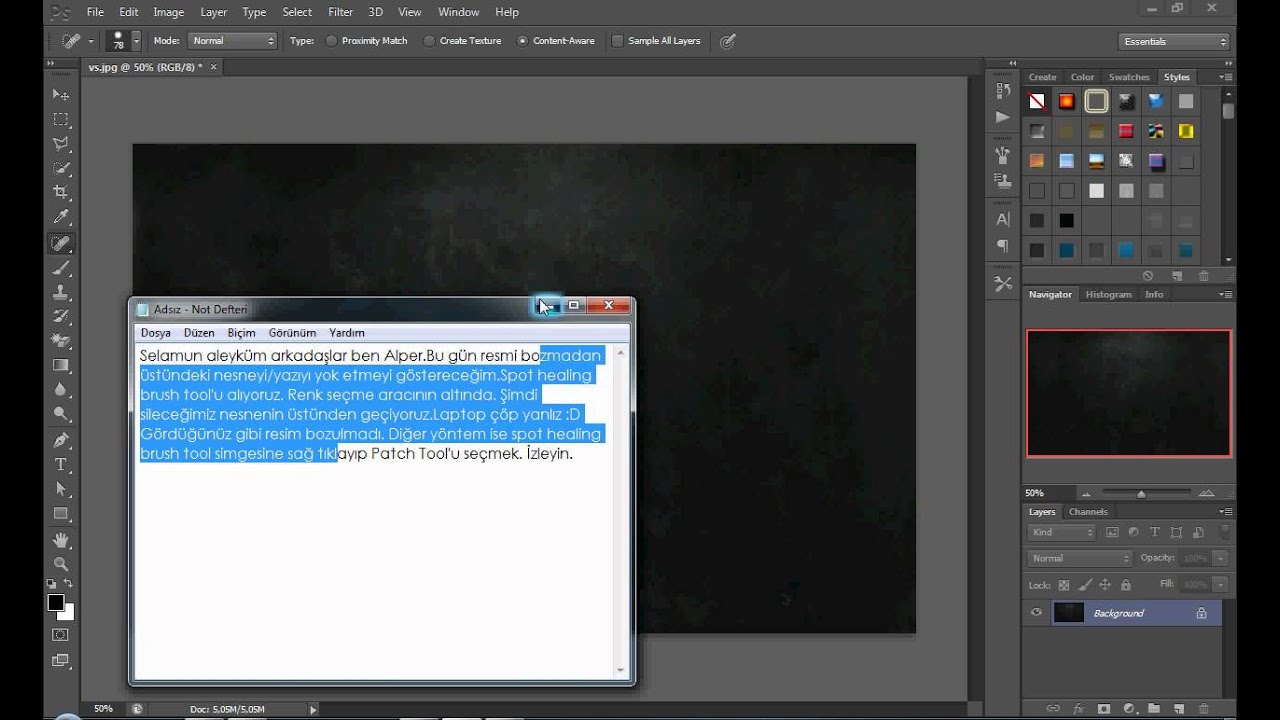Click the delete layer trash icon

click(1203, 708)
